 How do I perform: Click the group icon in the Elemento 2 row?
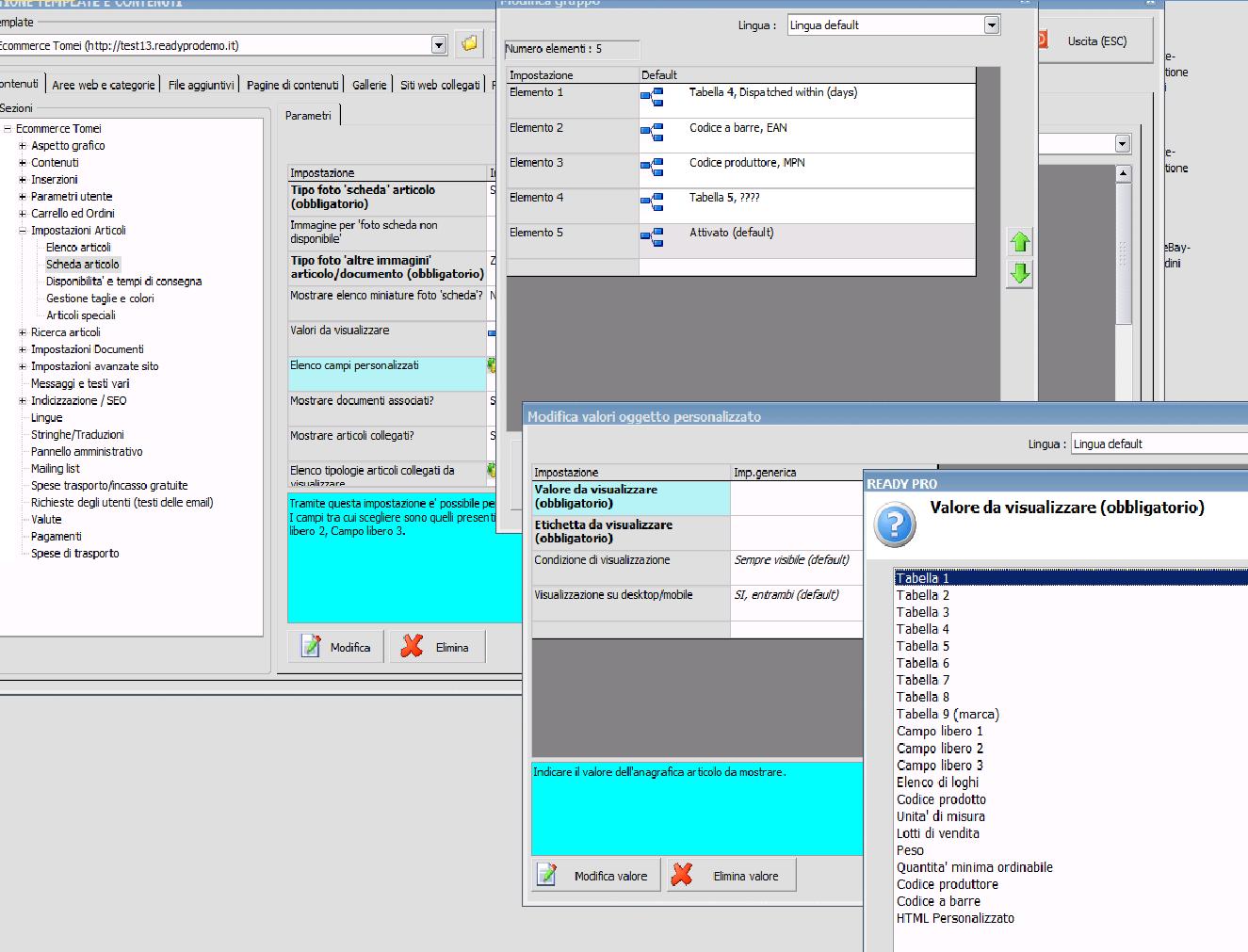(x=652, y=132)
